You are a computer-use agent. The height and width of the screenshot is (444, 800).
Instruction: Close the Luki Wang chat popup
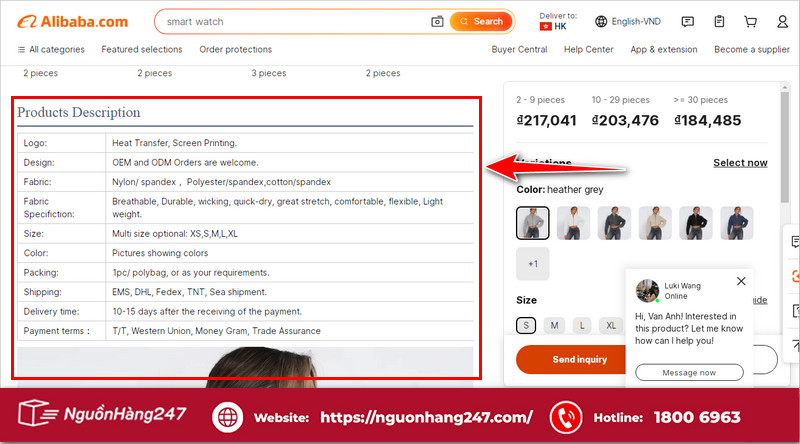coord(740,282)
